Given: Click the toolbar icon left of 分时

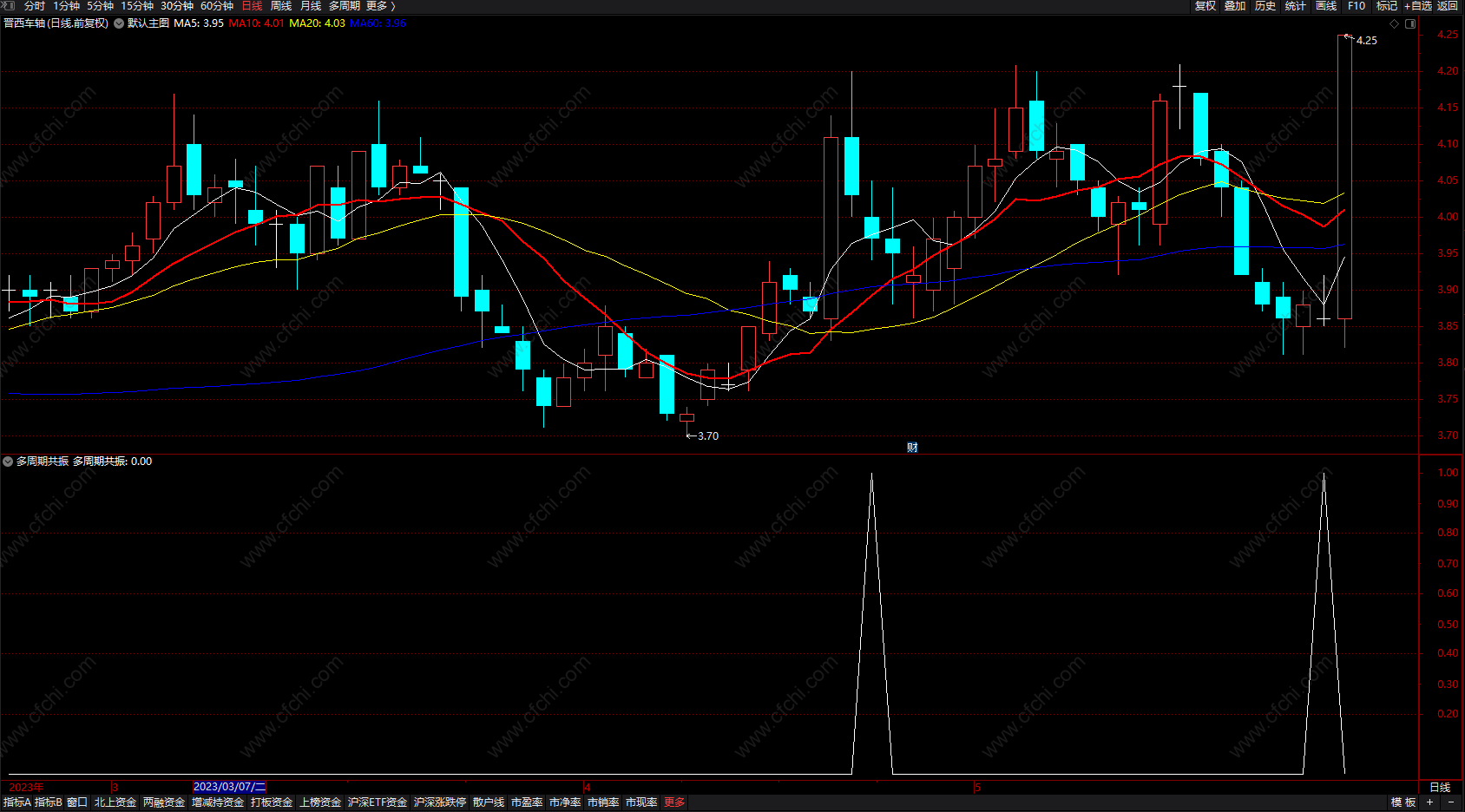Looking at the screenshot, I should tap(10, 6).
